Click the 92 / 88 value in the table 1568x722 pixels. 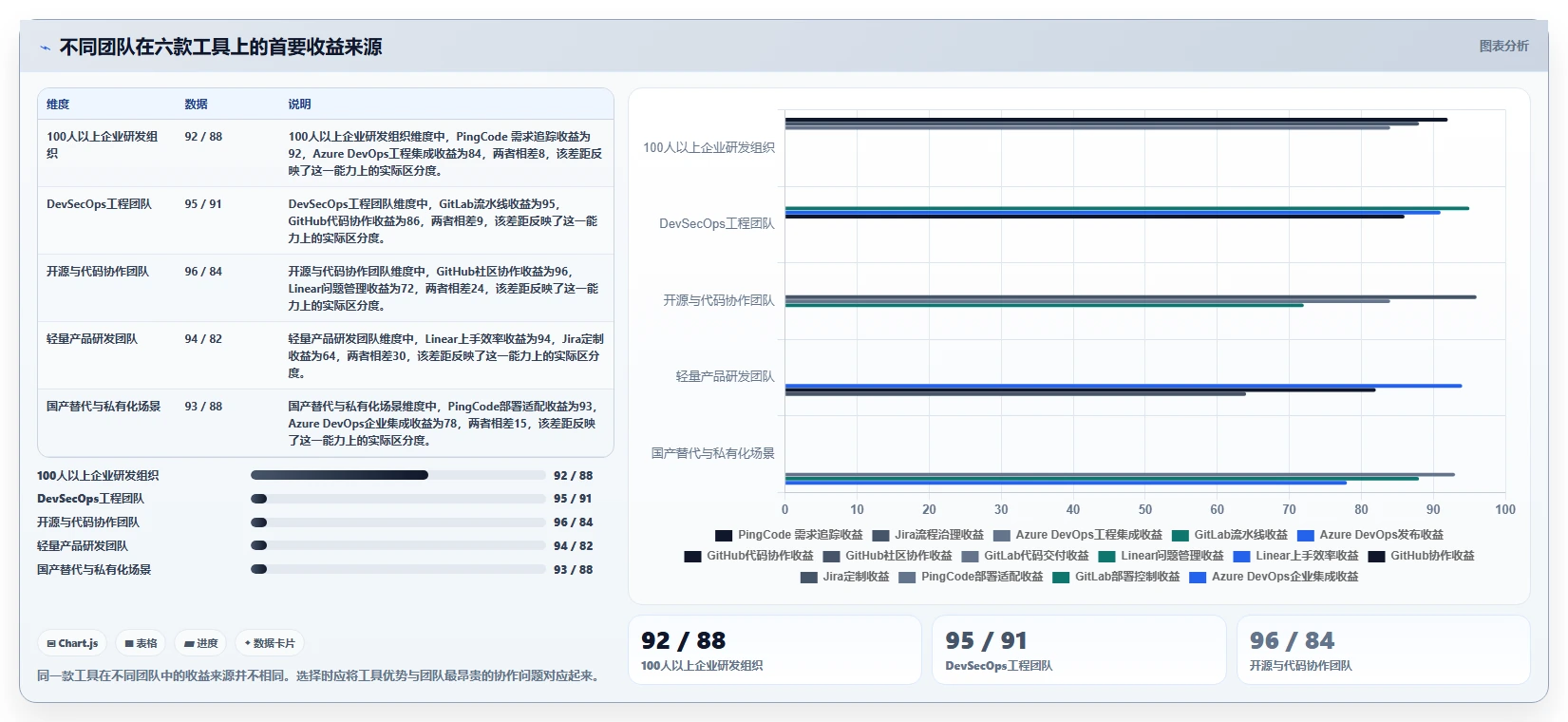click(x=203, y=137)
